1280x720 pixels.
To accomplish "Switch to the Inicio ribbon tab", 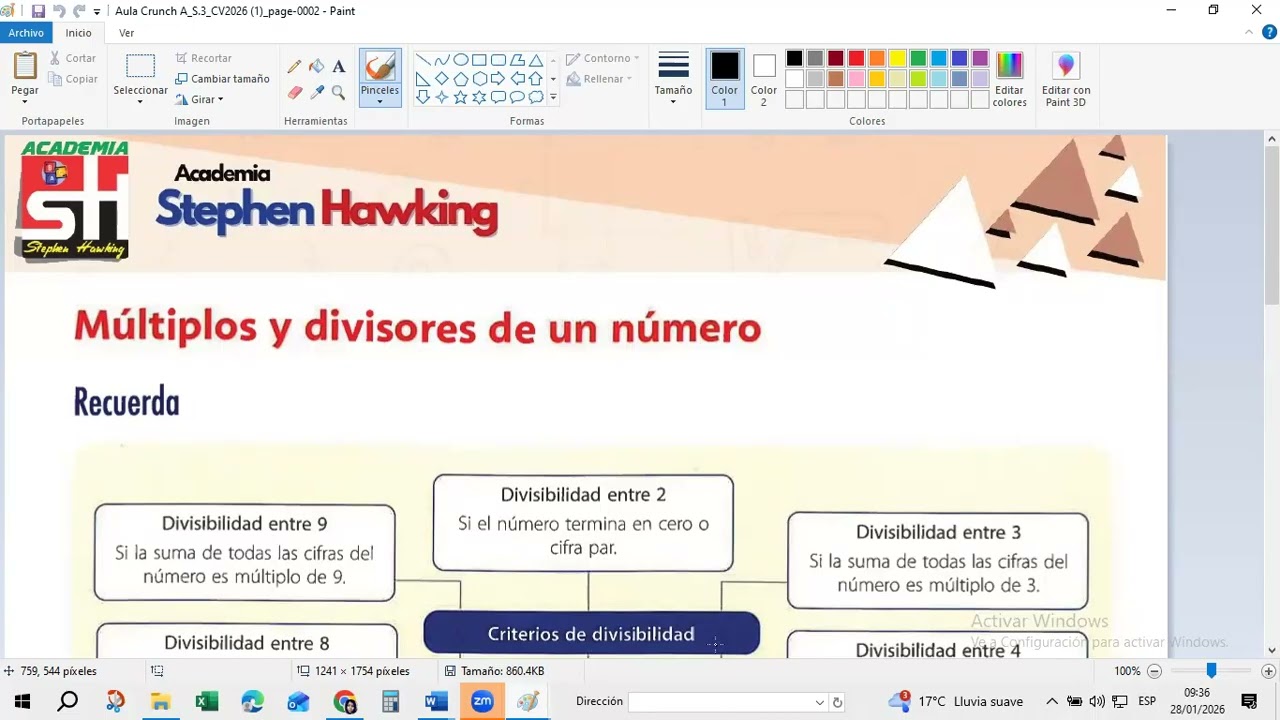I will [79, 33].
